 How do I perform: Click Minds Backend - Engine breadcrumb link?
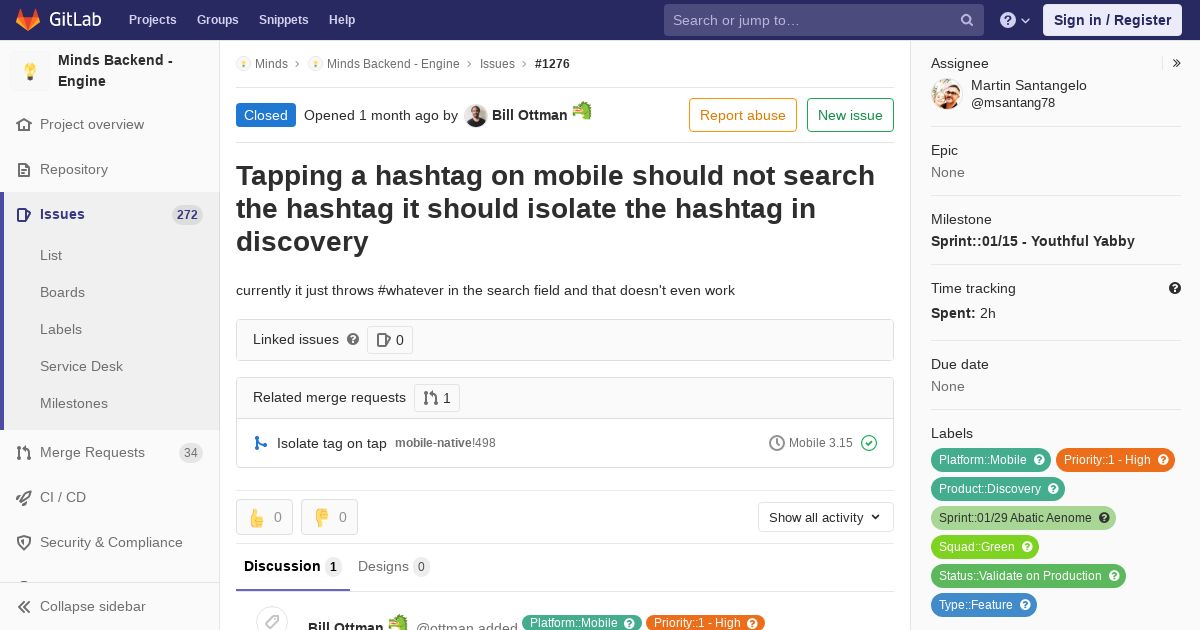click(x=393, y=64)
